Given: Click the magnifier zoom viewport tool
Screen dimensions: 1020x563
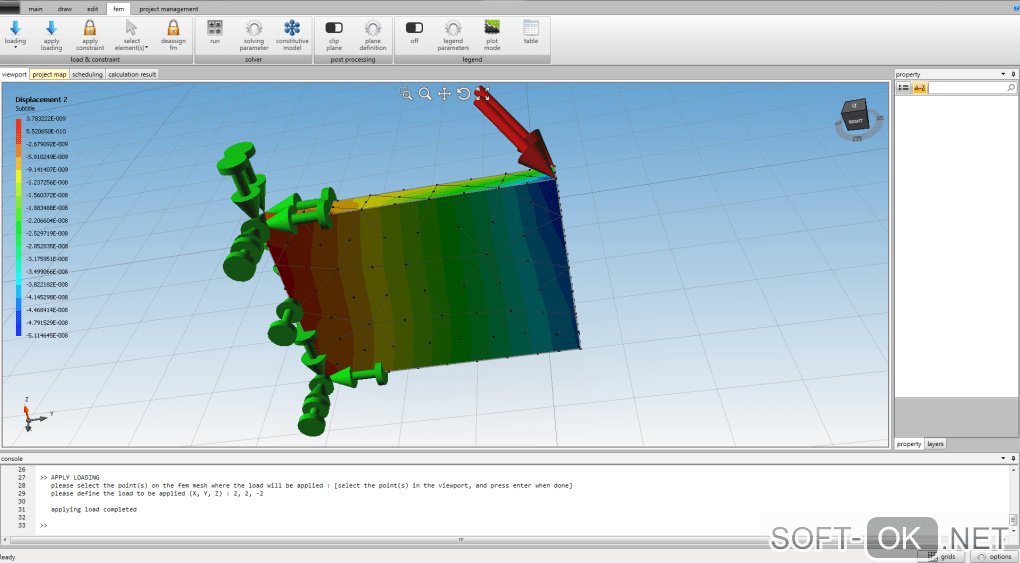Looking at the screenshot, I should [x=425, y=94].
